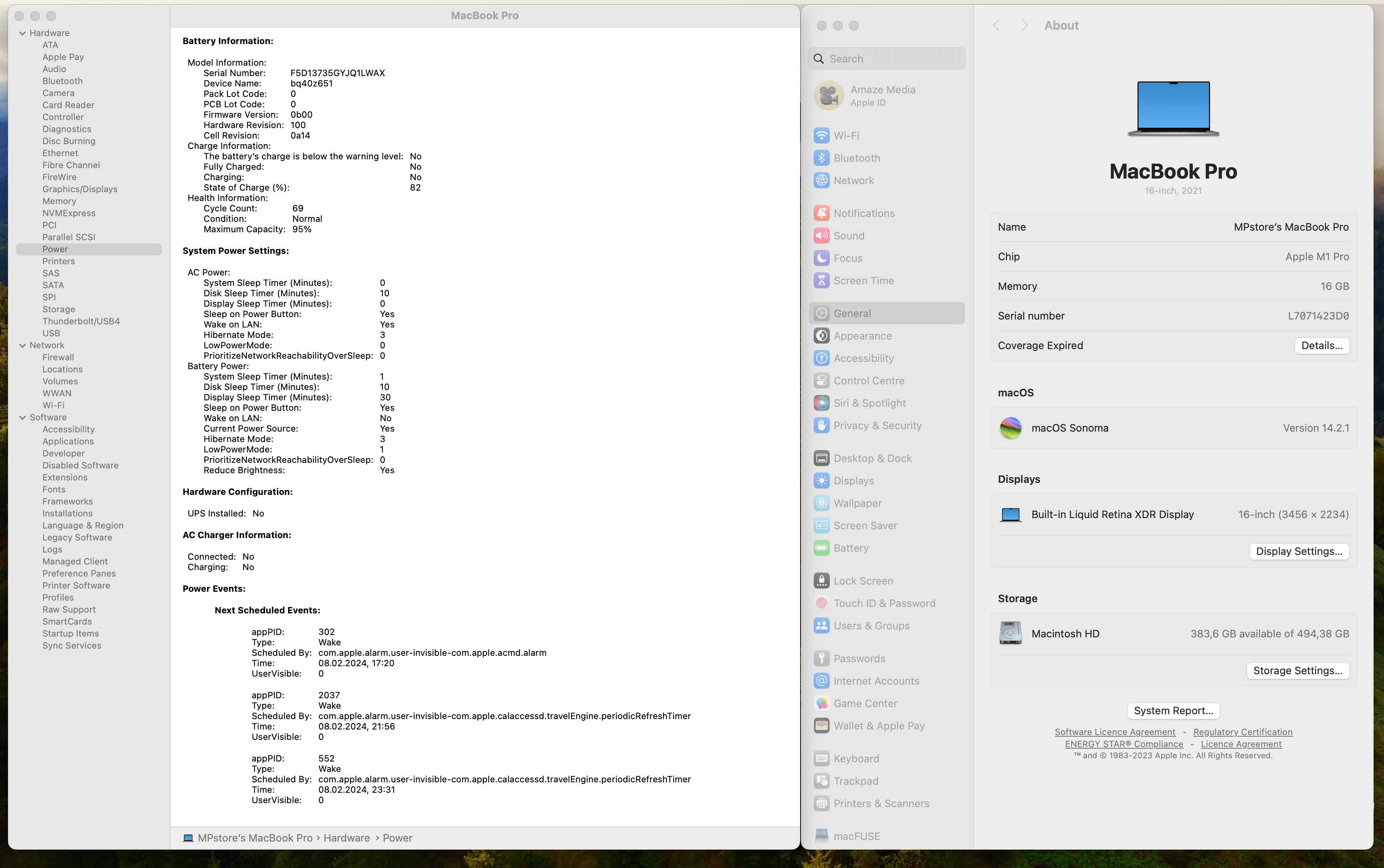Select Storage in System Information sidebar
The width and height of the screenshot is (1384, 868).
coord(58,309)
